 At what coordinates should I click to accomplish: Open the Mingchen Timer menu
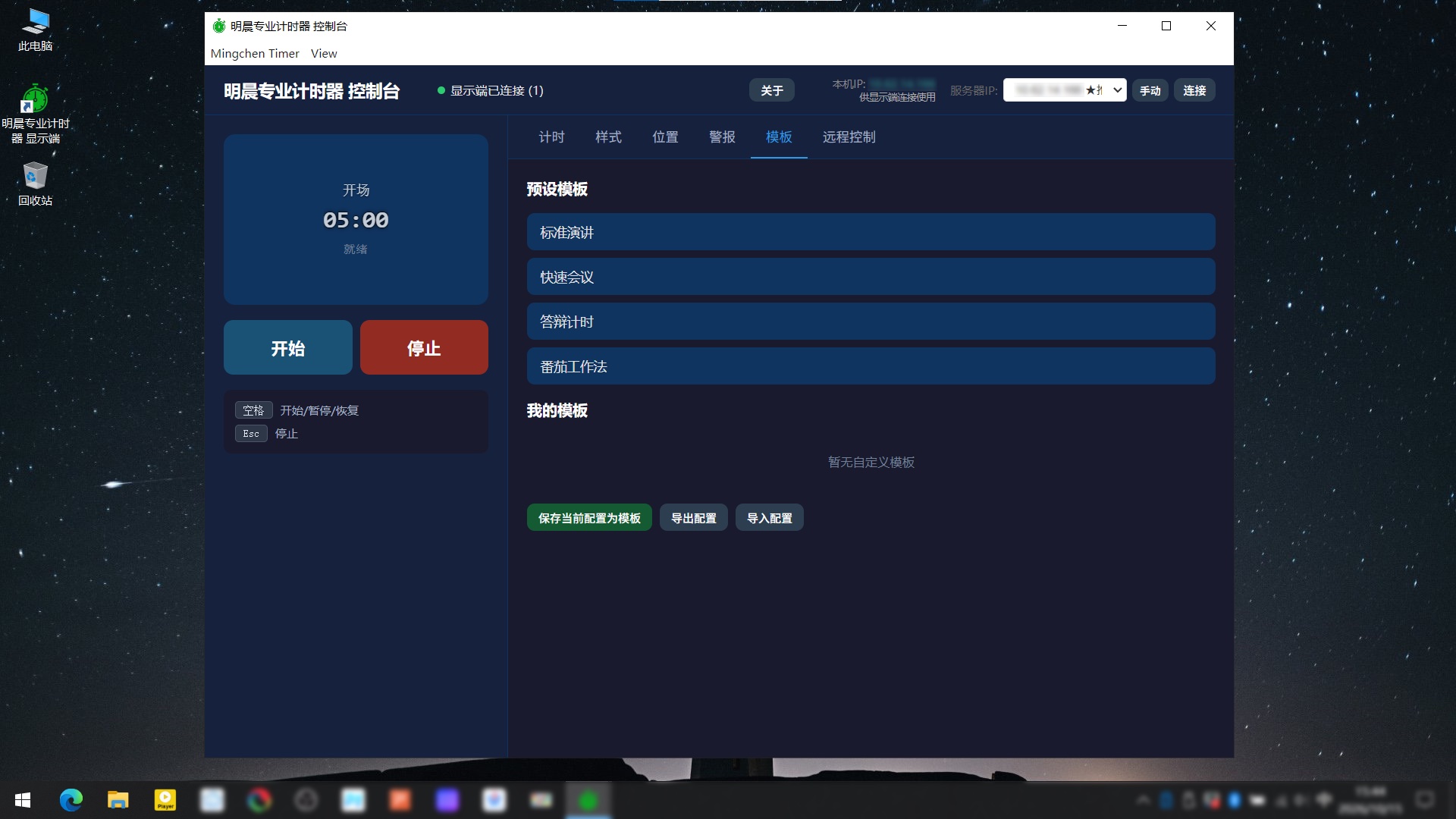click(x=255, y=53)
